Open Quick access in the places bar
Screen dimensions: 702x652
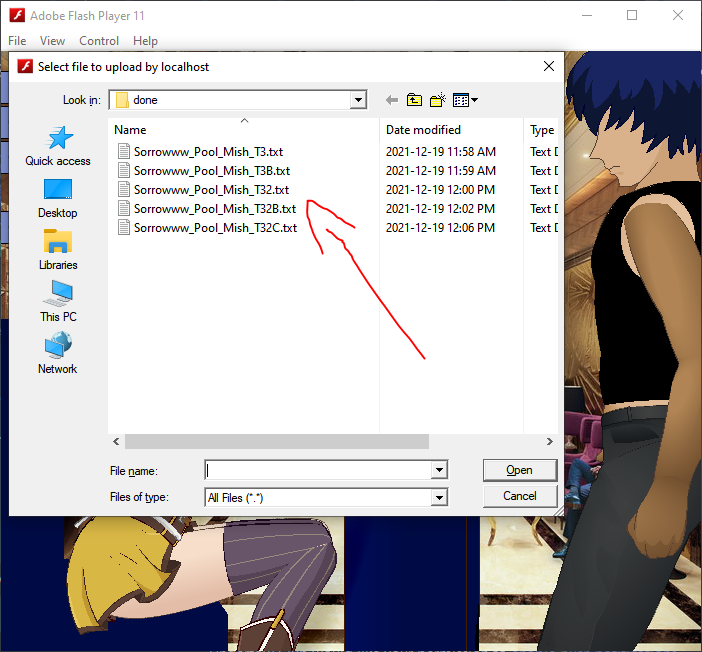coord(58,146)
